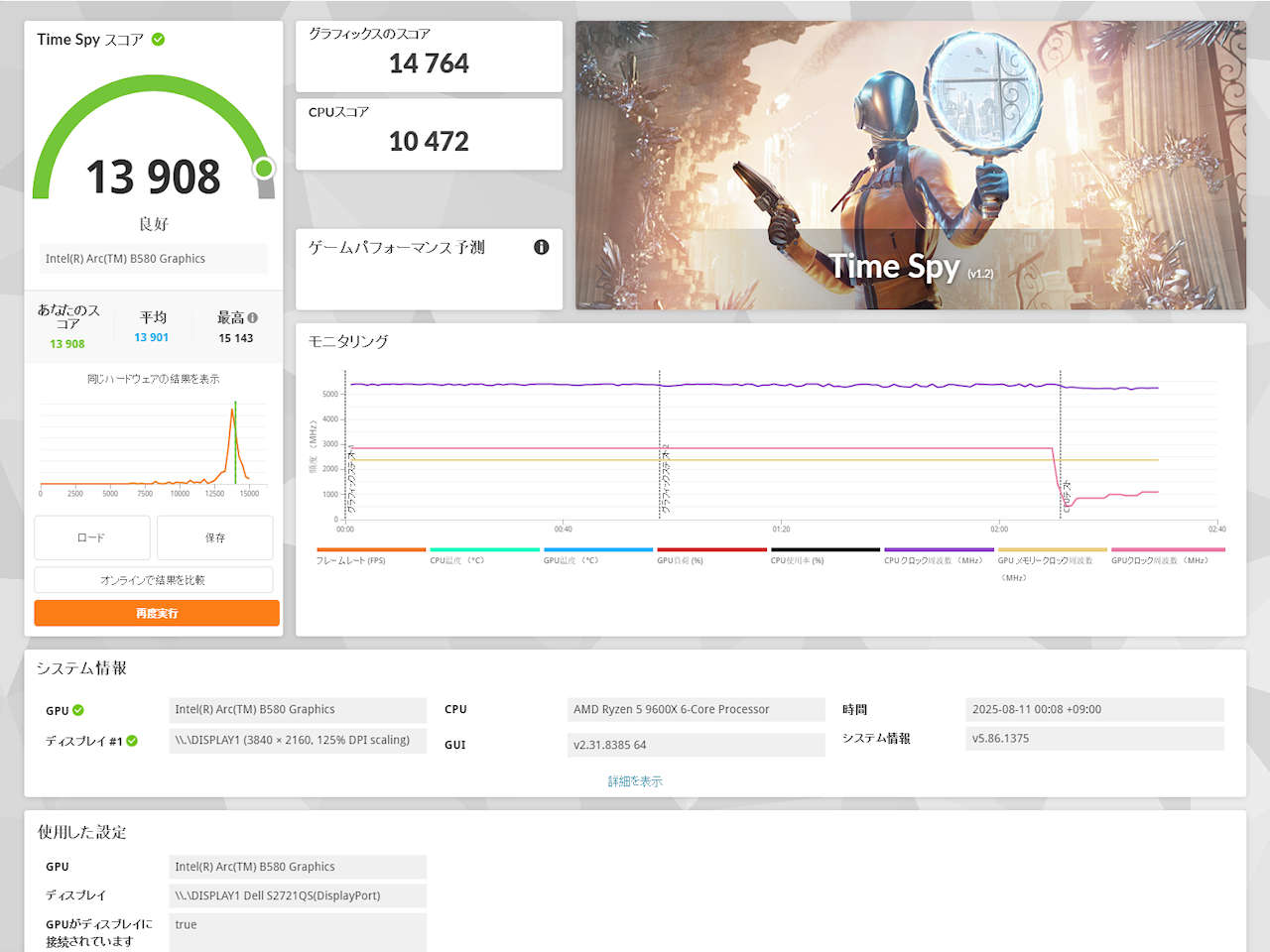The height and width of the screenshot is (952, 1270).
Task: Toggle the CPU温度 legend swatch
Action: tap(484, 549)
